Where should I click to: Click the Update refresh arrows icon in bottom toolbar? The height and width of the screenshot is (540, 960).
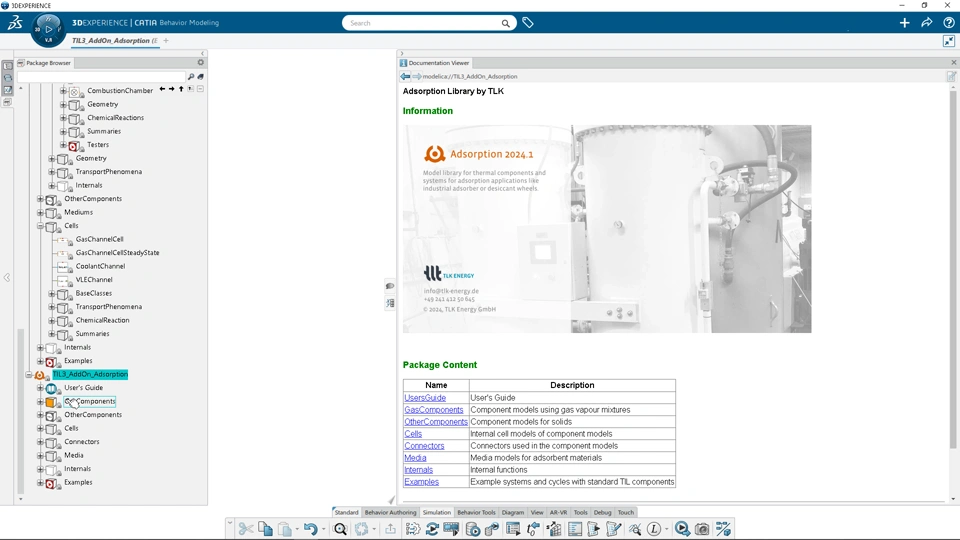(432, 529)
